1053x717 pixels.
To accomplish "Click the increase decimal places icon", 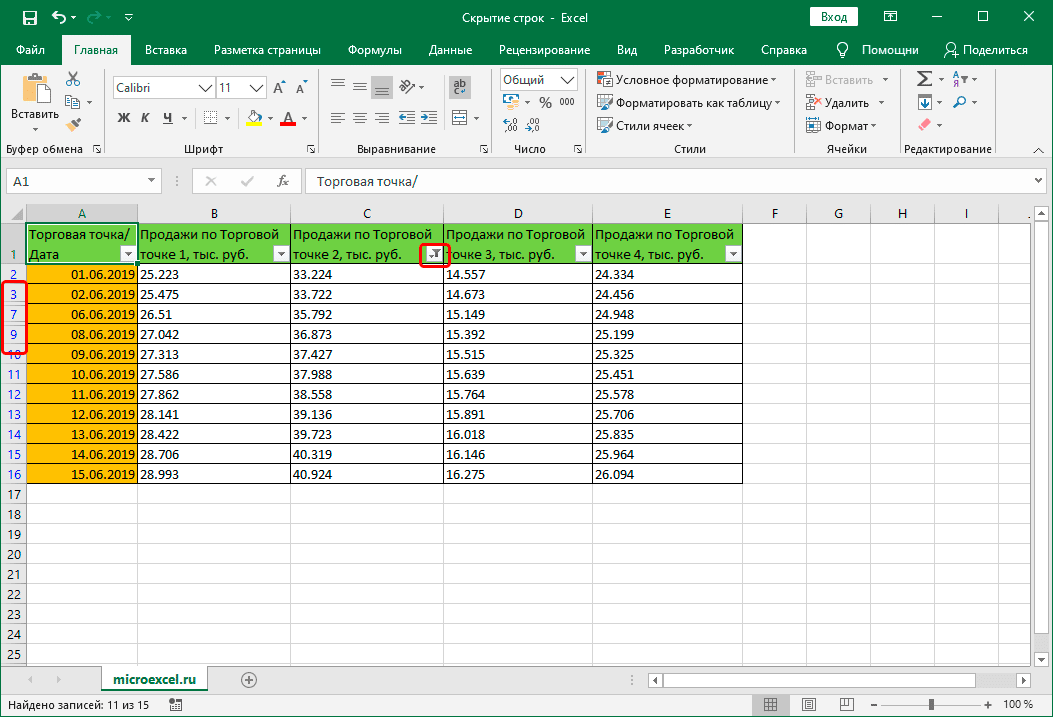I will pos(510,124).
